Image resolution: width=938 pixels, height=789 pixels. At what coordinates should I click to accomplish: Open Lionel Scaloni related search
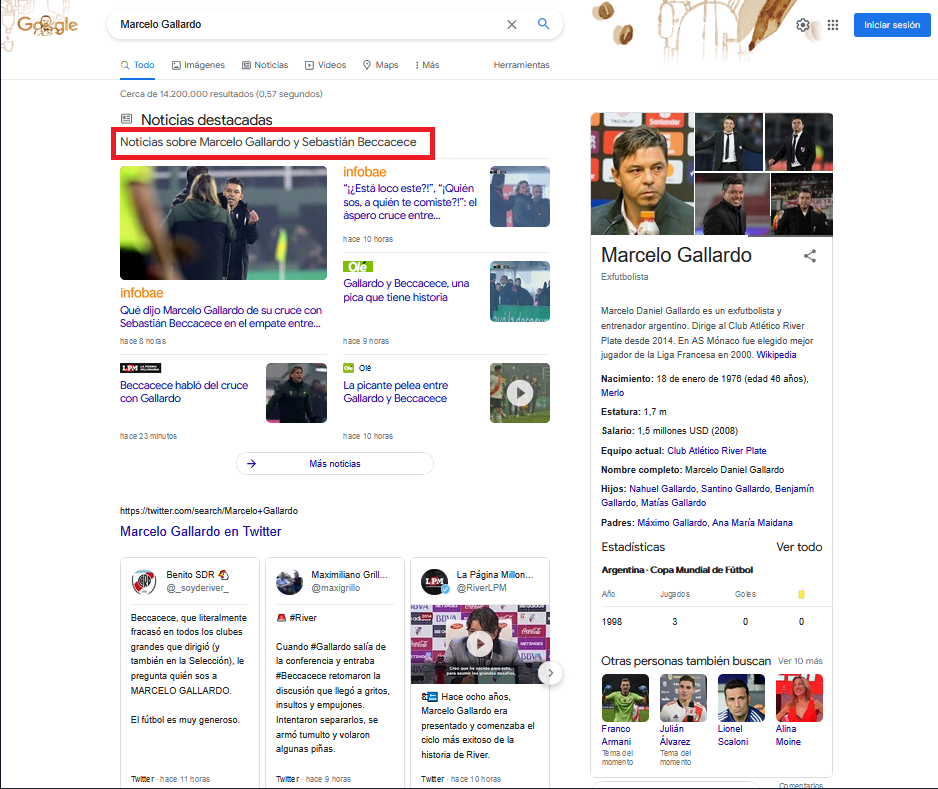[741, 710]
